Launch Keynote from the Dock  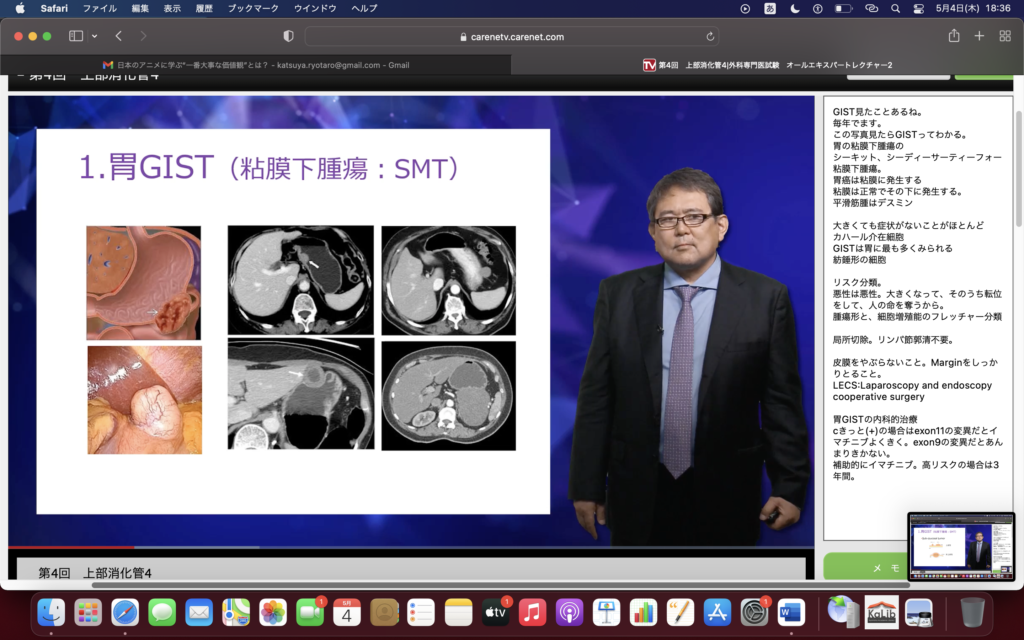pos(607,611)
